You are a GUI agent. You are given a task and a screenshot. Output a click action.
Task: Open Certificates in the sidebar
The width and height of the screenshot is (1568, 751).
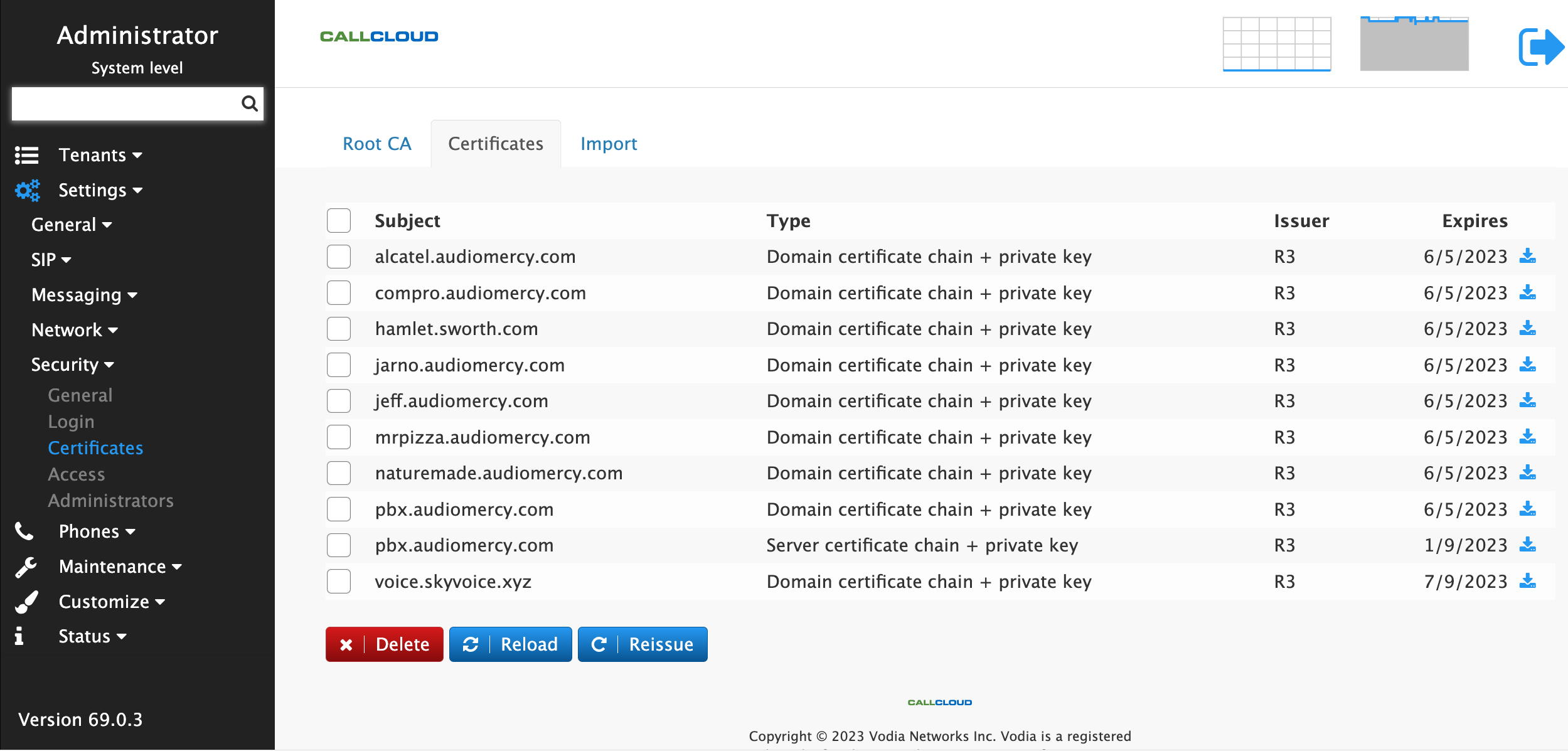click(x=95, y=448)
